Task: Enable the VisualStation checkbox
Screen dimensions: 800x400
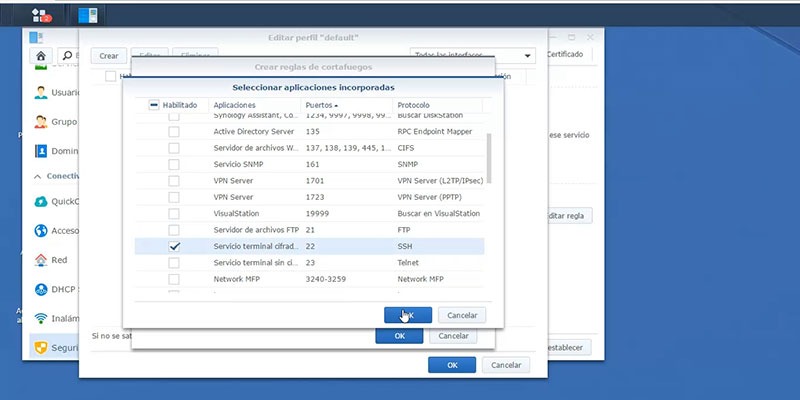Action: 174,213
